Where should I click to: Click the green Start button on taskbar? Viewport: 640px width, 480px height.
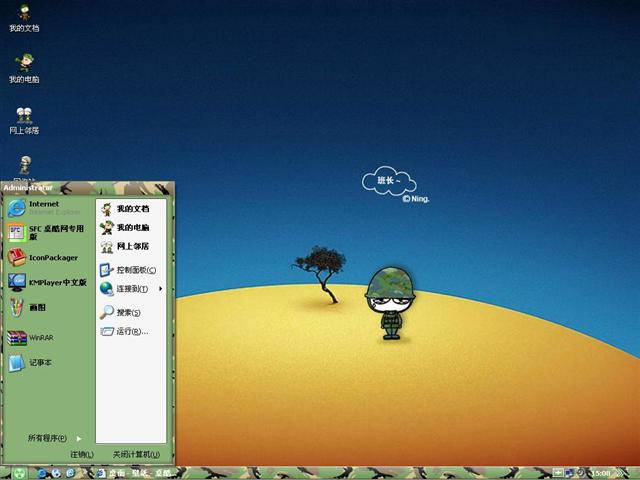(18, 473)
